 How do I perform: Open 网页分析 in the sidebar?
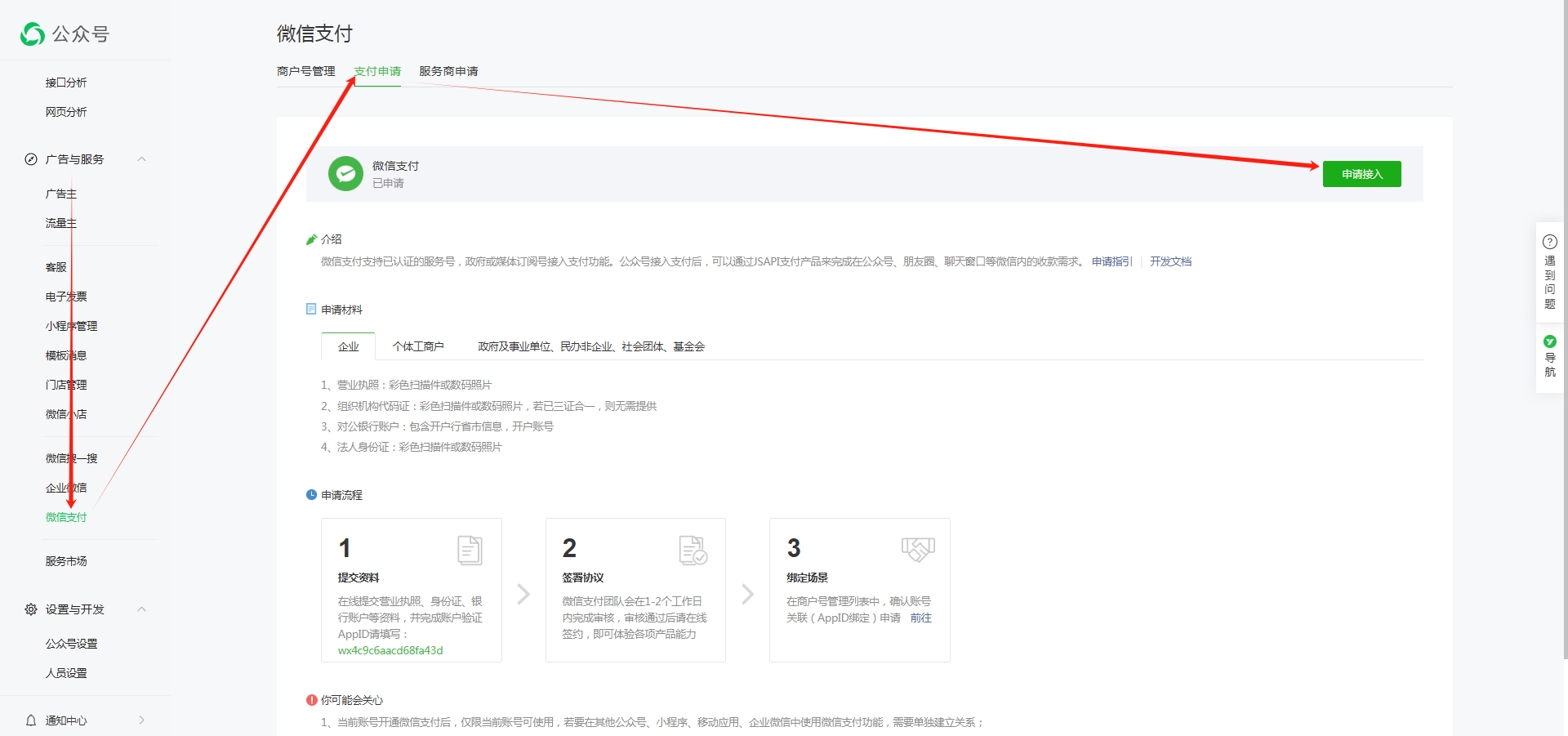tap(66, 112)
